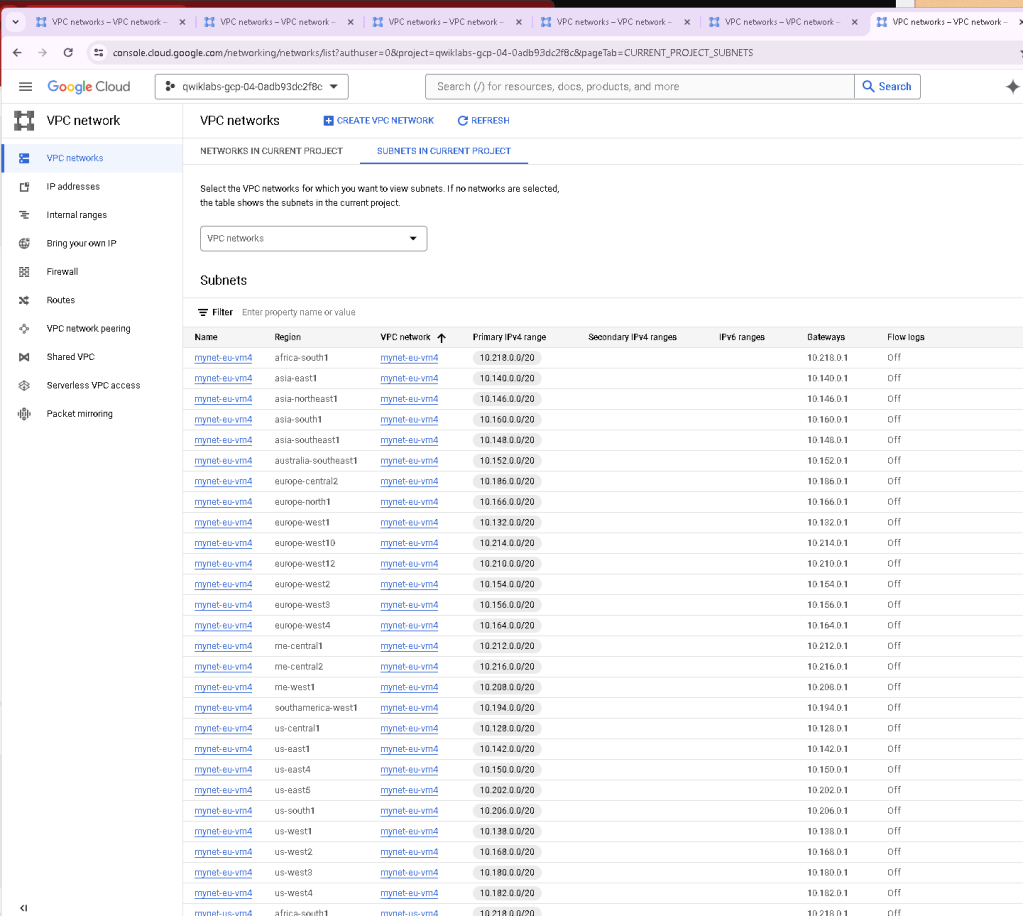View site information icon in address bar

pyautogui.click(x=99, y=52)
